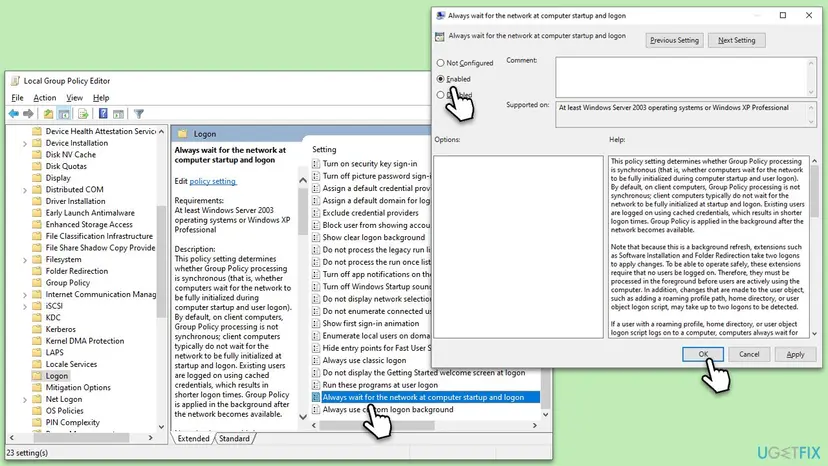828x466 pixels.
Task: Open the File menu
Action: (17, 98)
